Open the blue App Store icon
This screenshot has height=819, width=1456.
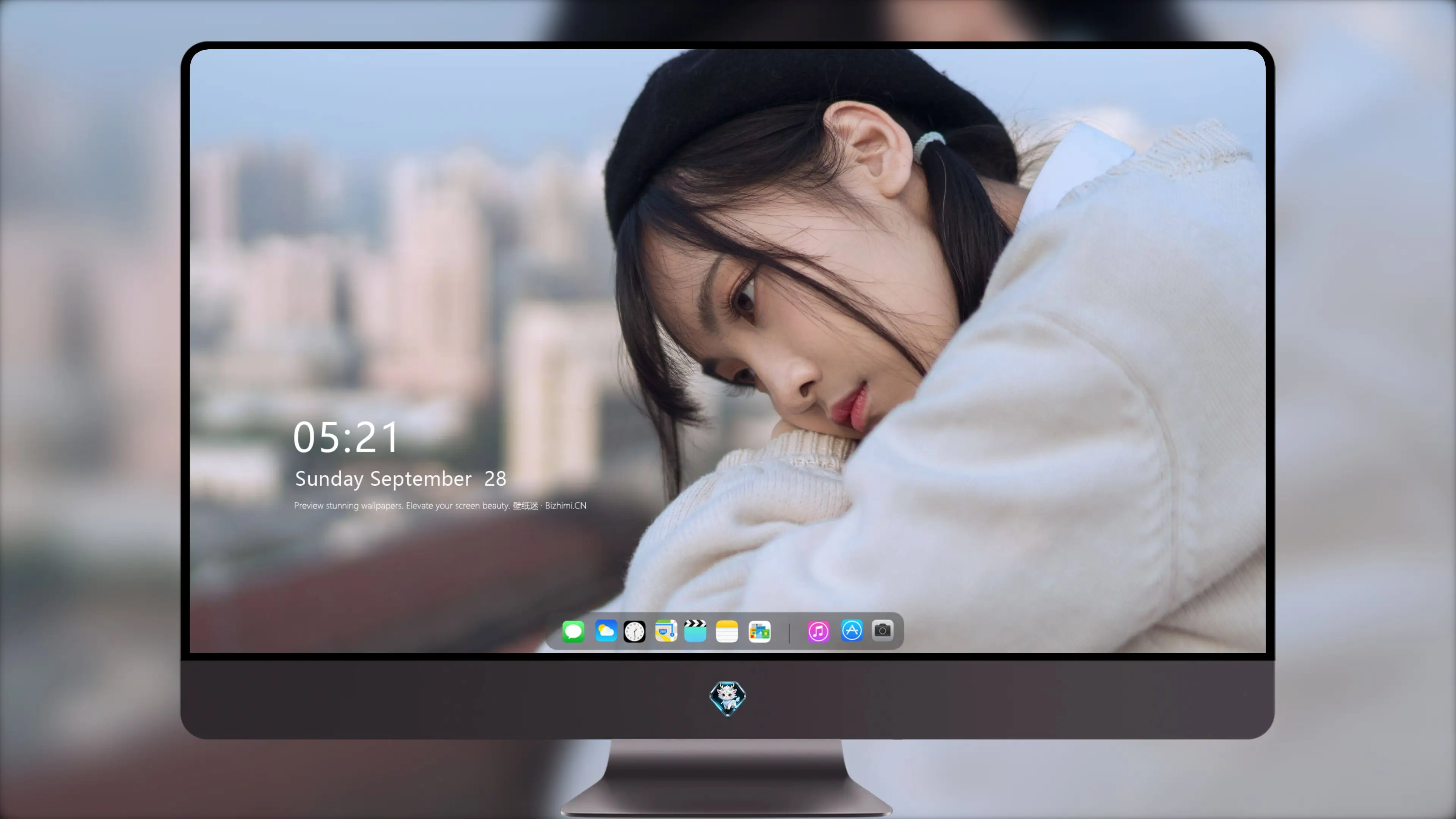tap(852, 630)
